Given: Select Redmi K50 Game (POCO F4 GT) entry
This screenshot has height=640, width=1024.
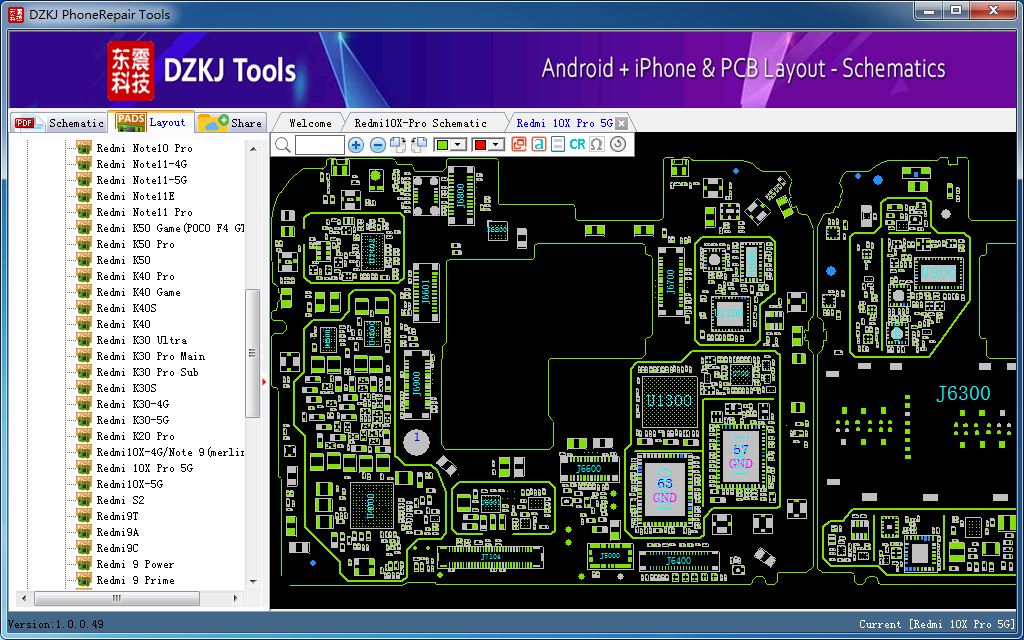Looking at the screenshot, I should pos(170,228).
